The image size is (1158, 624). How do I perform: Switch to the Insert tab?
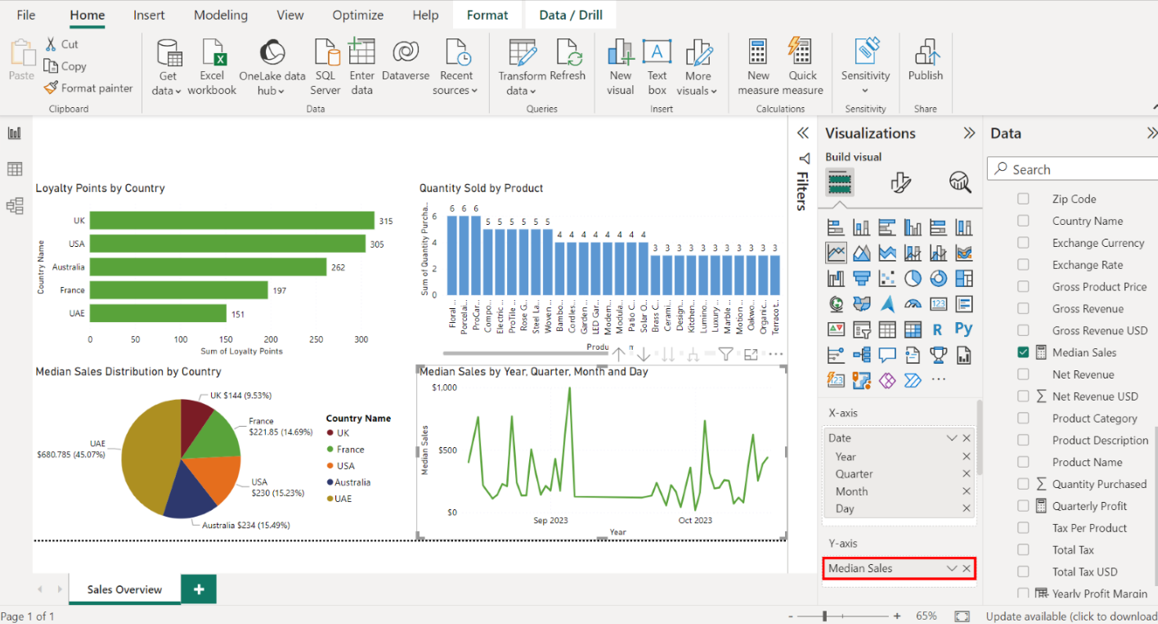click(x=150, y=15)
